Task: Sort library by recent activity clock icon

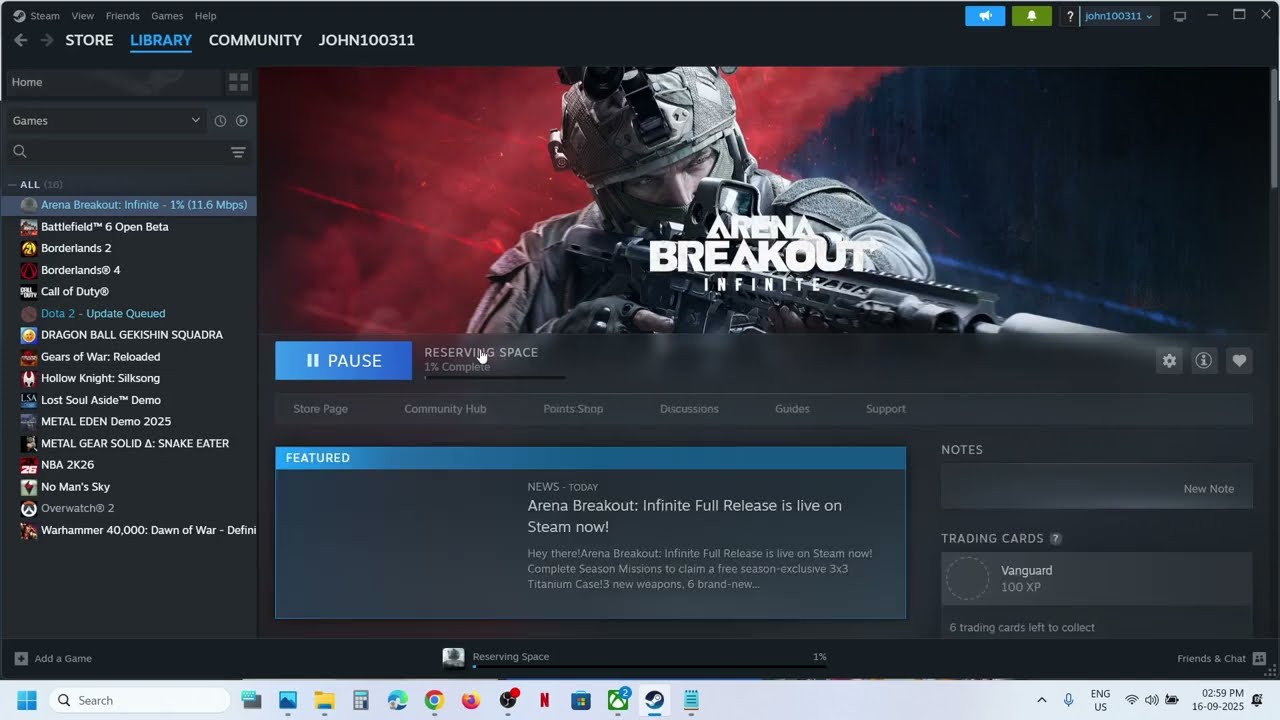Action: pyautogui.click(x=220, y=121)
